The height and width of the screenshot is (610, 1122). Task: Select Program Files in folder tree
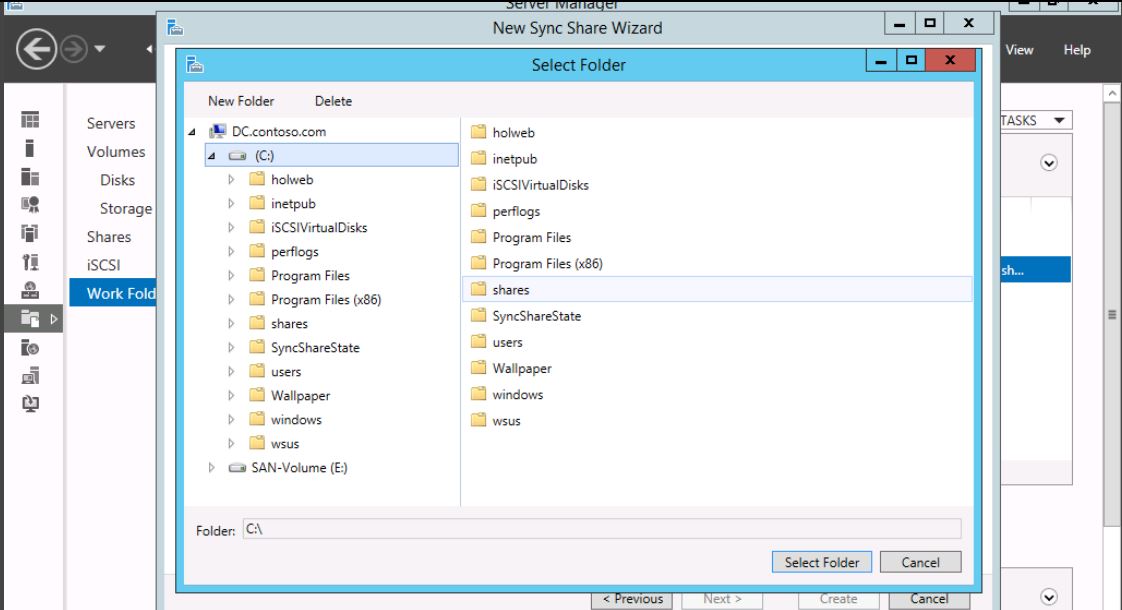tap(310, 276)
